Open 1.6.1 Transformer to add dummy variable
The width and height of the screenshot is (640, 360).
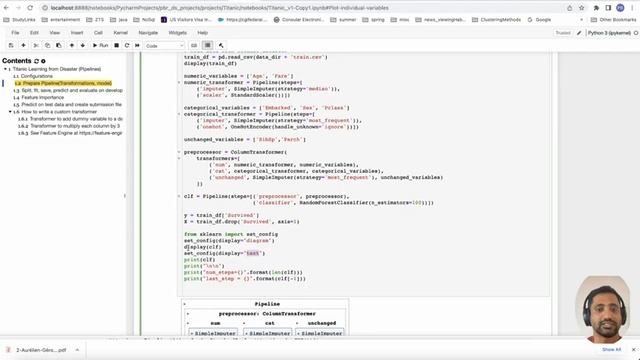pos(70,119)
